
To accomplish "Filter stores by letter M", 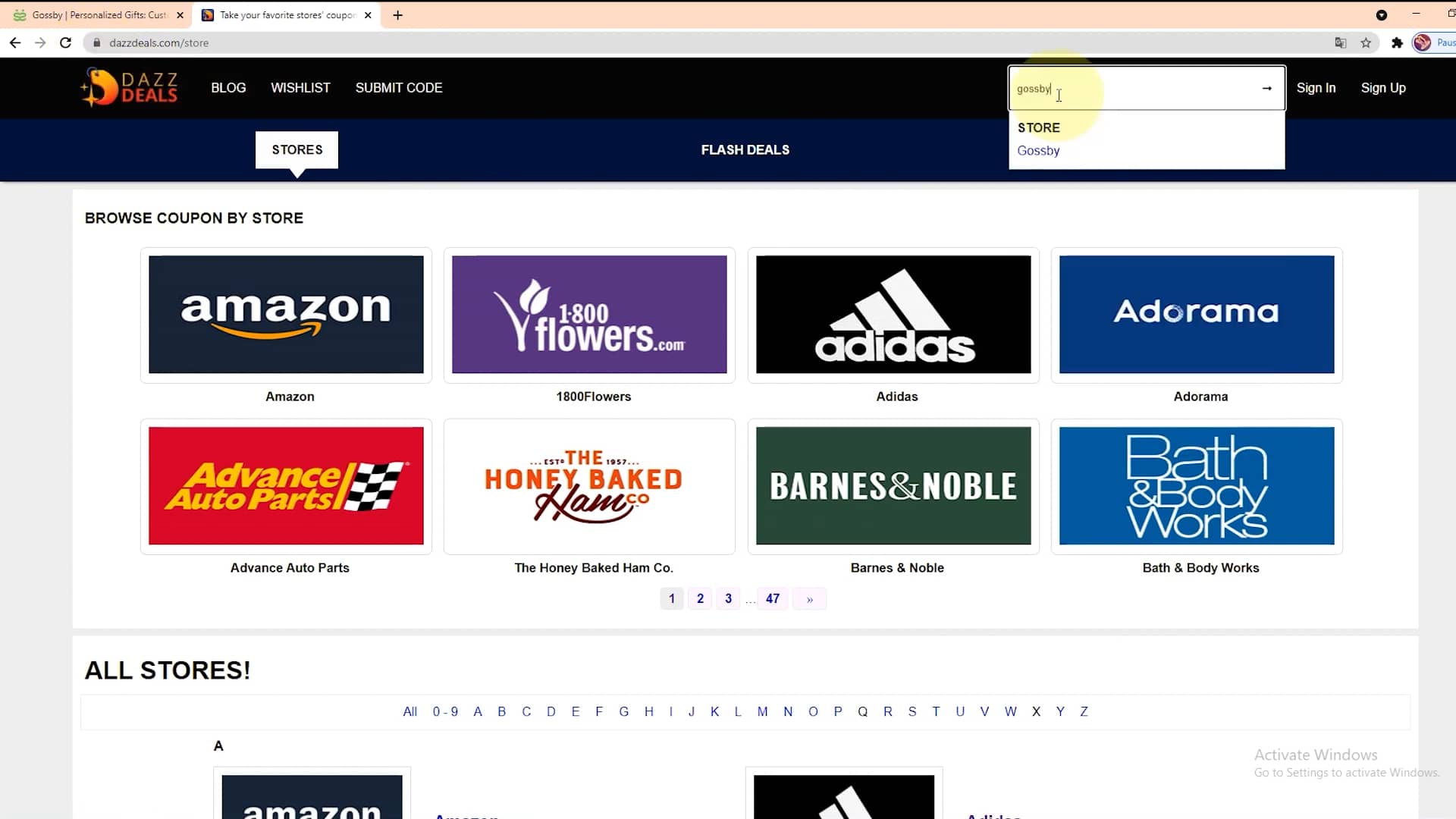I will pyautogui.click(x=762, y=712).
